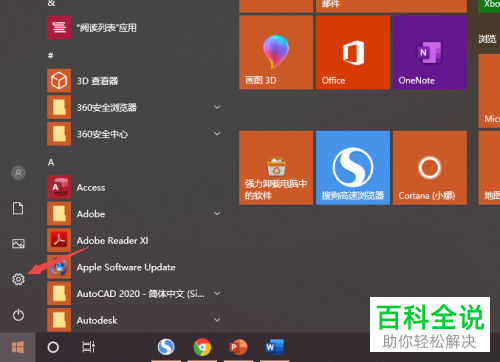
Task: Expand the AutoCAD 2020 folder
Action: pos(217,293)
